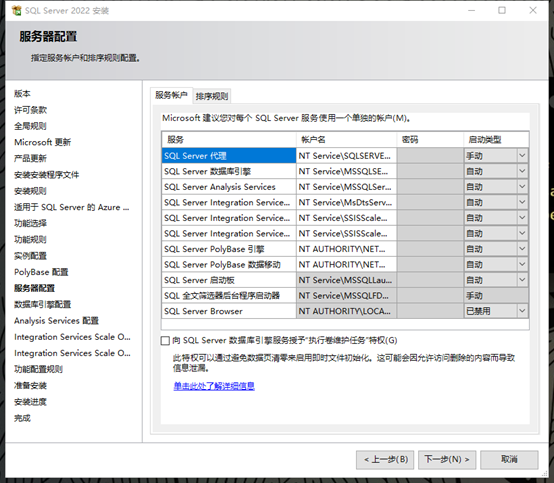Viewport: 554px width, 483px height.
Task: Click account name NT Service\MSSQLFD... cell
Action: [346, 295]
